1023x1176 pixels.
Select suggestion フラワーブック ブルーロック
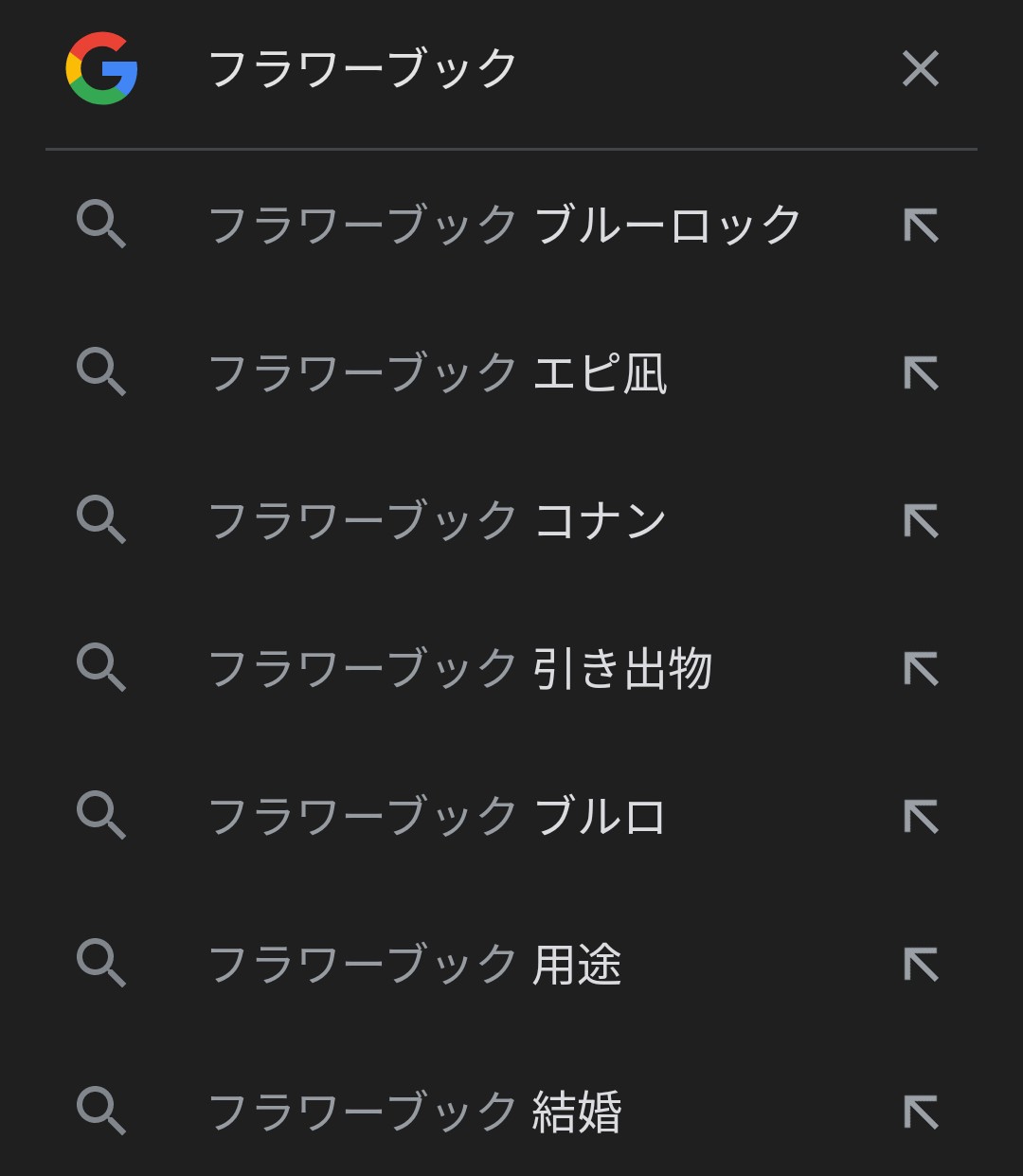[x=511, y=226]
